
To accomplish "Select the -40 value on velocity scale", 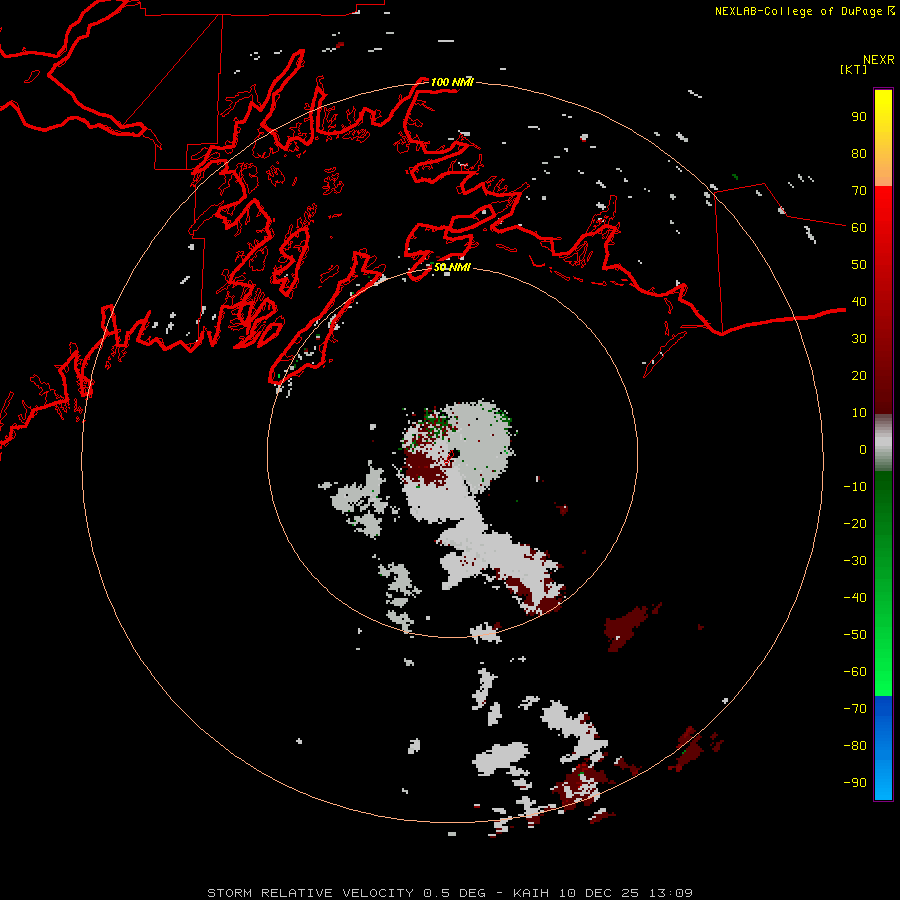I will coord(855,598).
